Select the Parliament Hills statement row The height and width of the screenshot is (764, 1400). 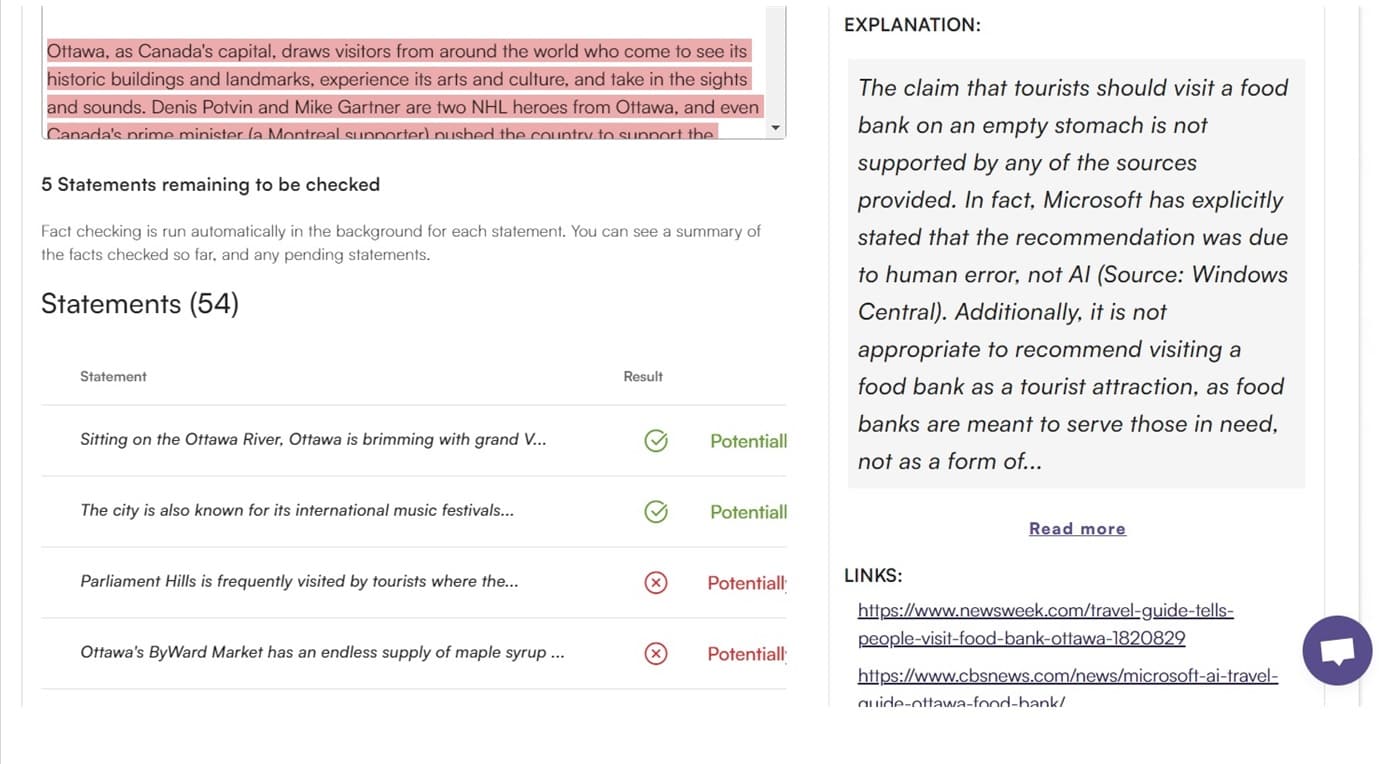413,583
